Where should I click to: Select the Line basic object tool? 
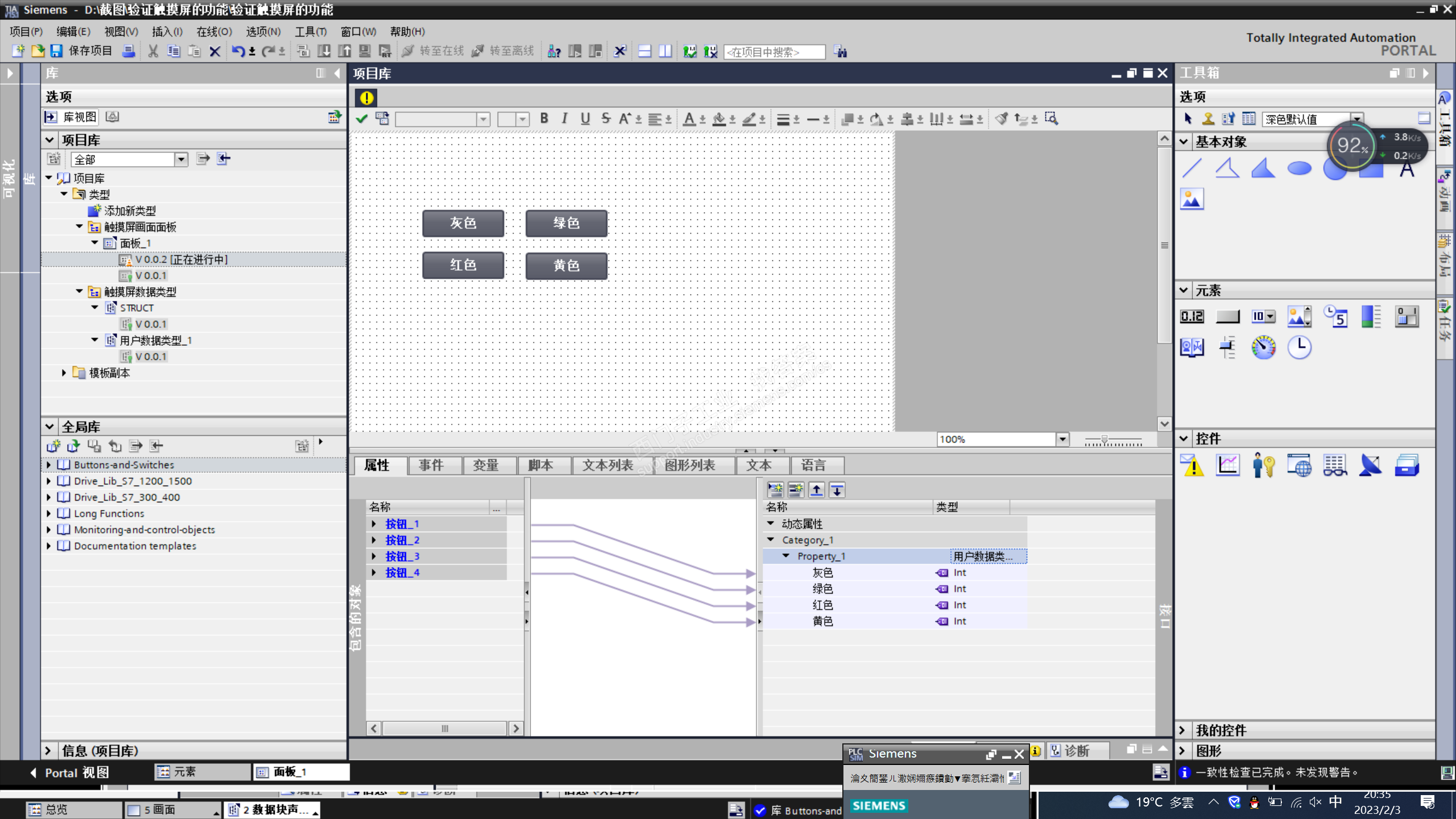coord(1192,168)
